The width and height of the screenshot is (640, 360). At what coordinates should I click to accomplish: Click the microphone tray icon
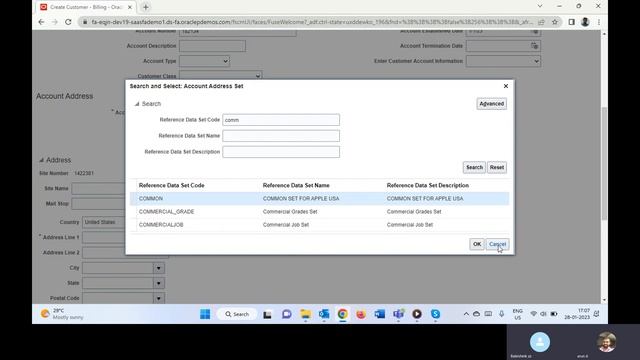click(x=501, y=314)
